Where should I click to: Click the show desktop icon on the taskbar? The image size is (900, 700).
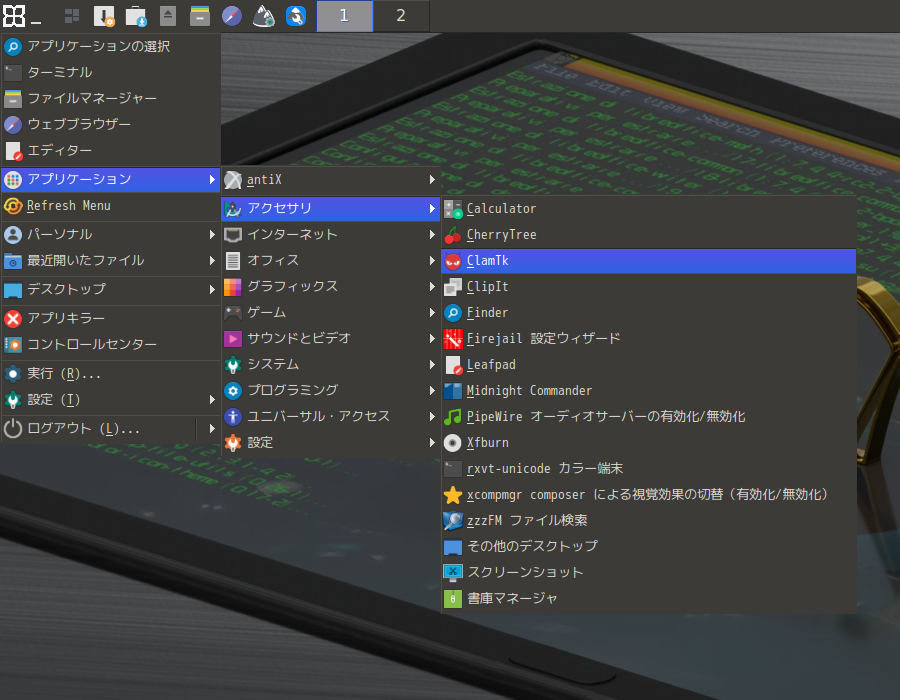point(72,16)
